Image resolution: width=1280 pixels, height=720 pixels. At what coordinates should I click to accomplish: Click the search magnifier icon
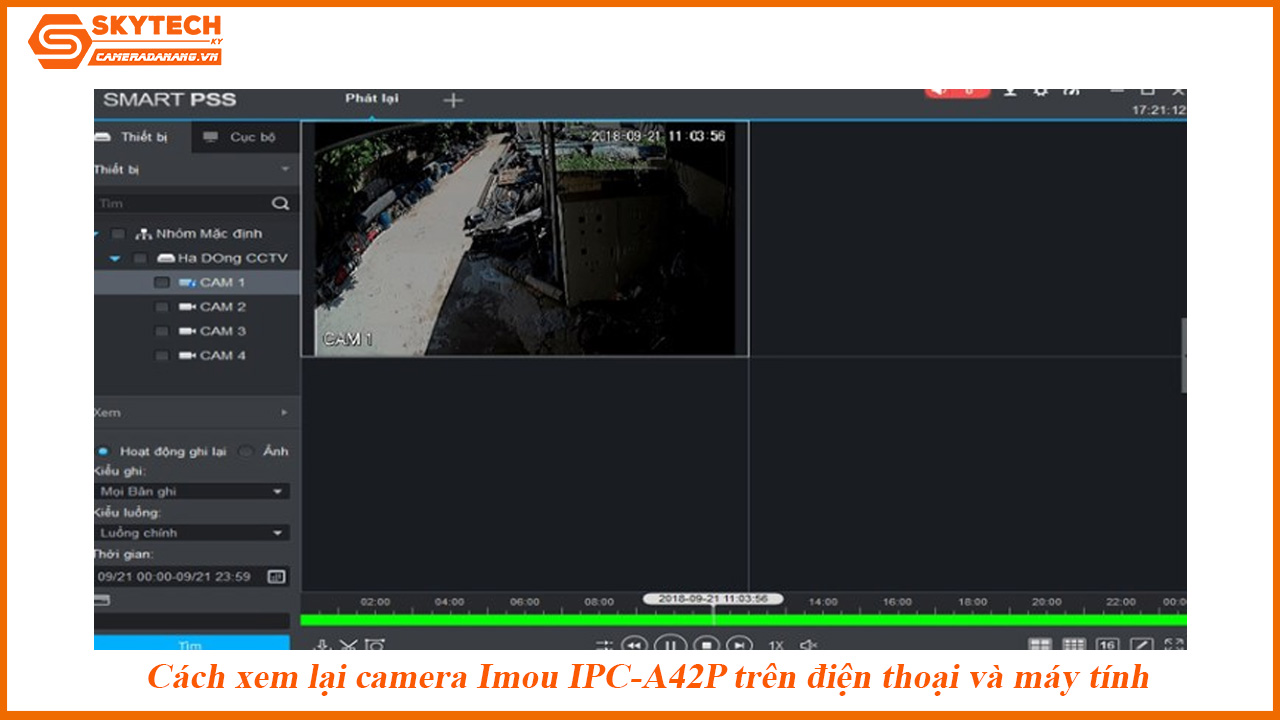point(280,203)
